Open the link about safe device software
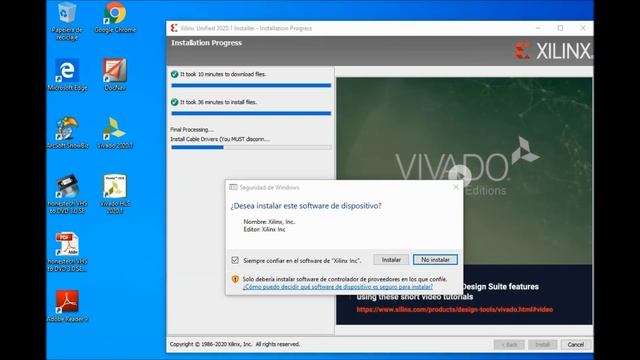This screenshot has width=640, height=360. click(x=338, y=287)
